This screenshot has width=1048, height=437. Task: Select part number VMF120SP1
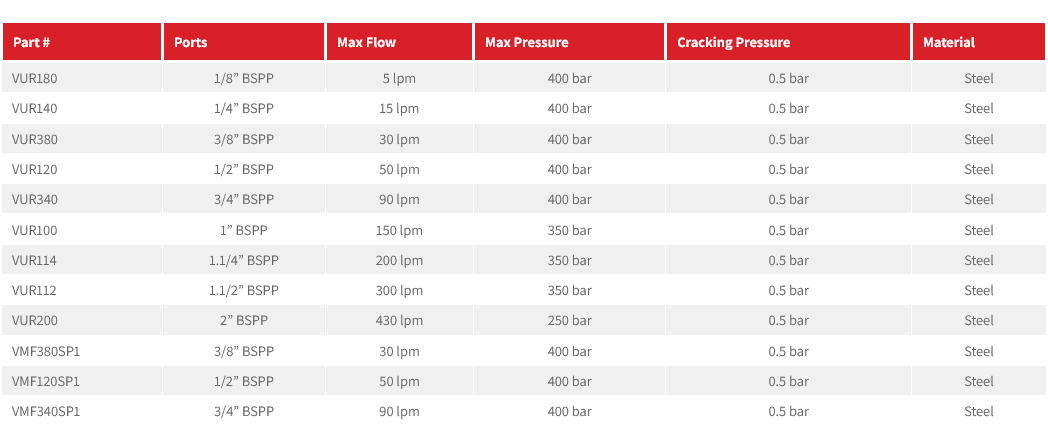45,381
